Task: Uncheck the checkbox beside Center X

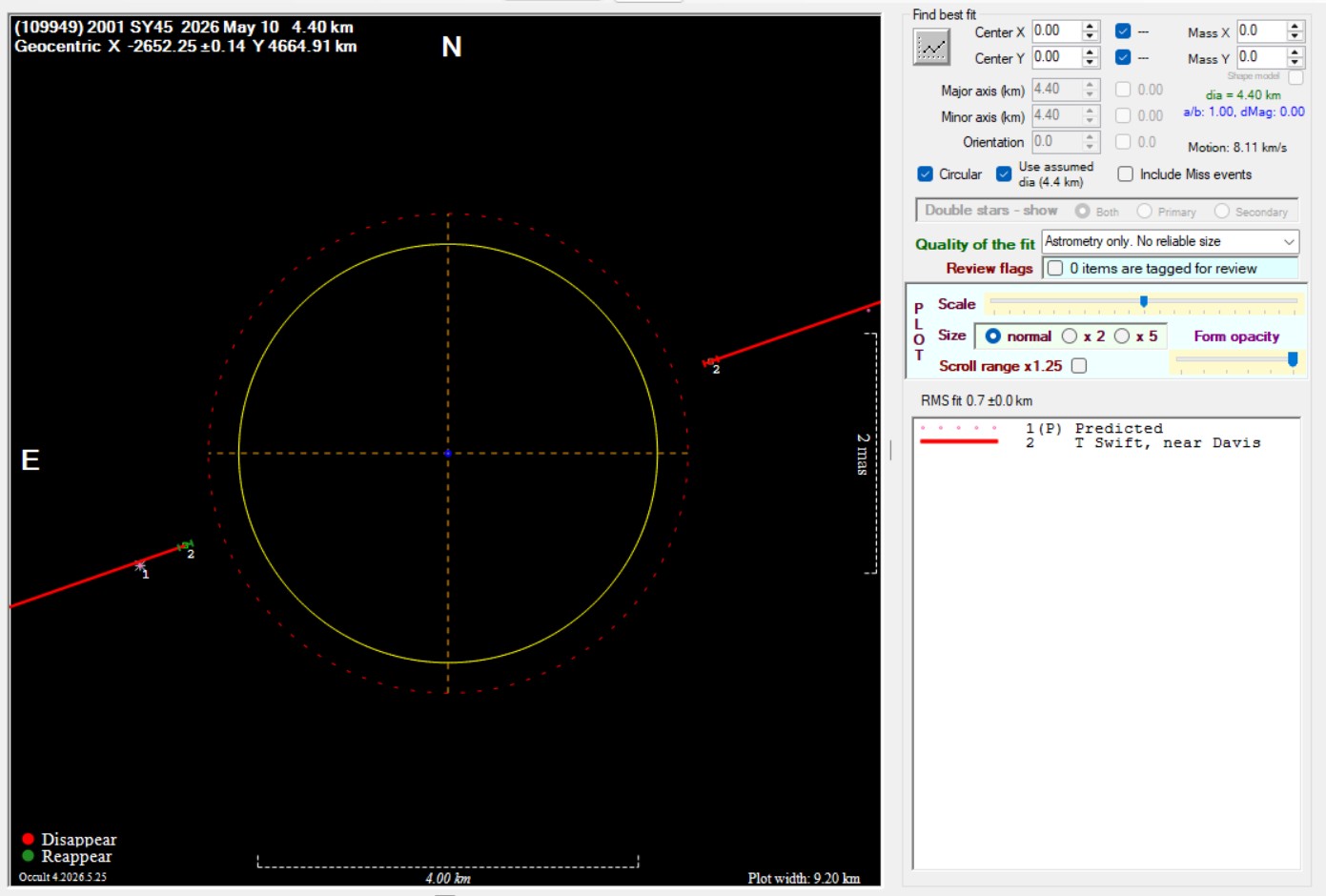Action: (x=1123, y=31)
